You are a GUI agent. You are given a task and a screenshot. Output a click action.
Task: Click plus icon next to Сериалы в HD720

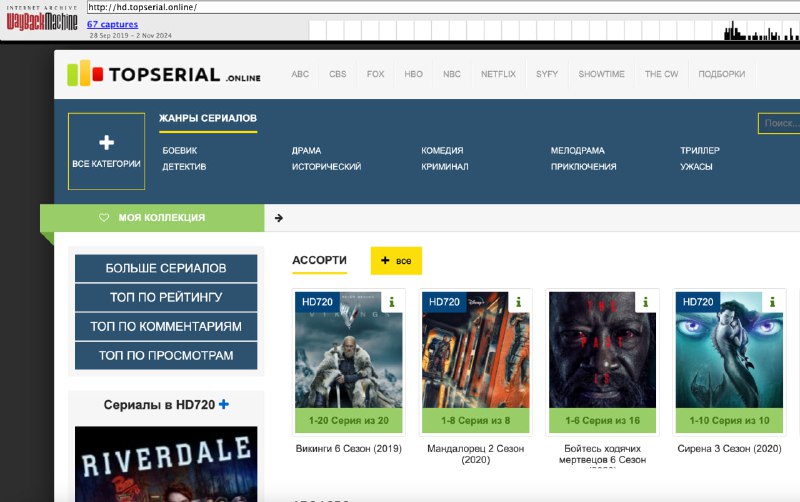224,404
